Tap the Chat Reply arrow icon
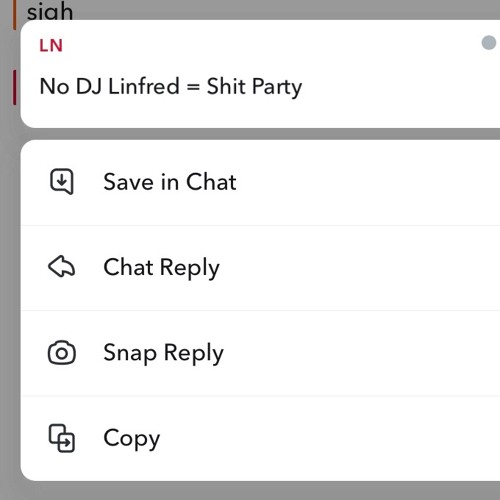Viewport: 500px width, 500px height. [x=62, y=267]
